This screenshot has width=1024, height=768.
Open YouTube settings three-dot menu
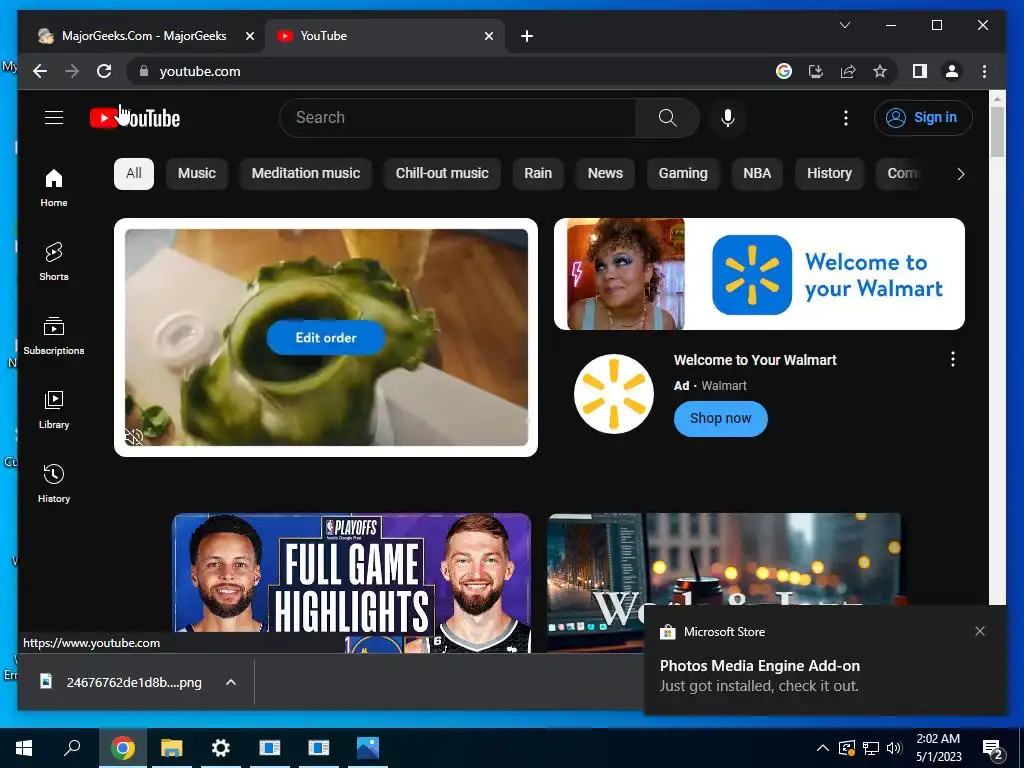click(x=846, y=118)
